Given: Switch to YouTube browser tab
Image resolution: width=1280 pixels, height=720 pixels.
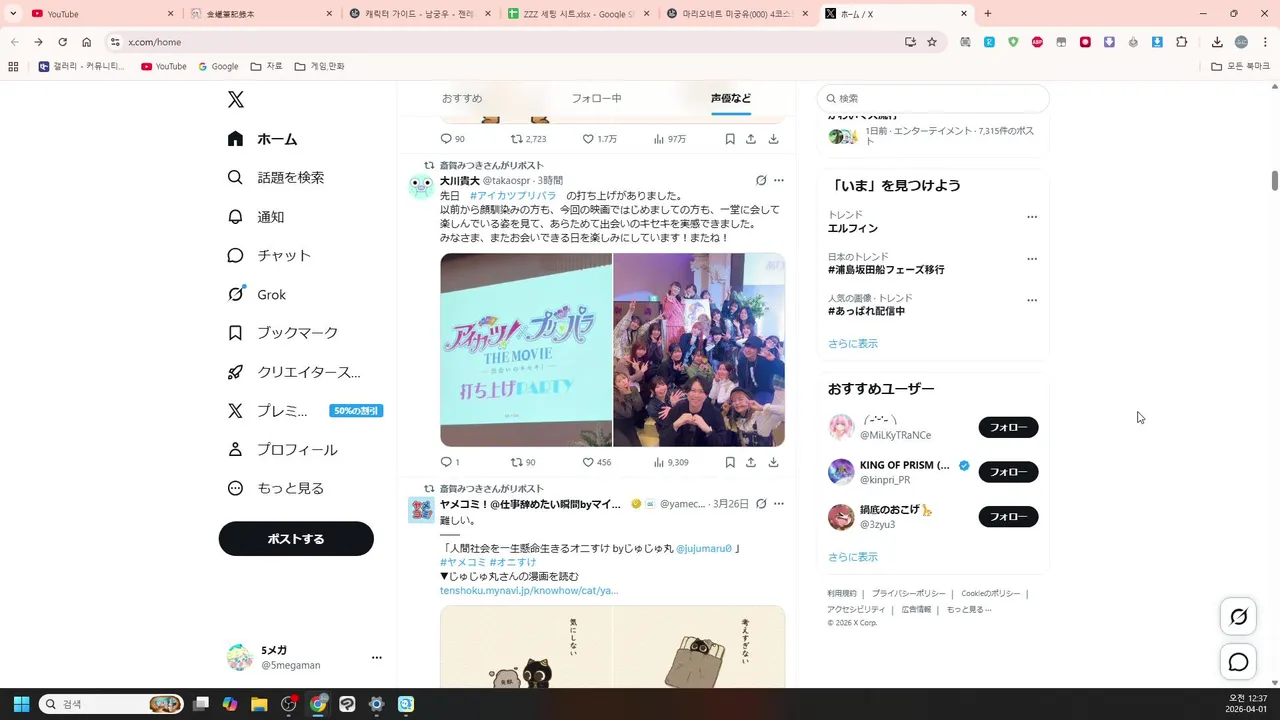Looking at the screenshot, I should [100, 14].
